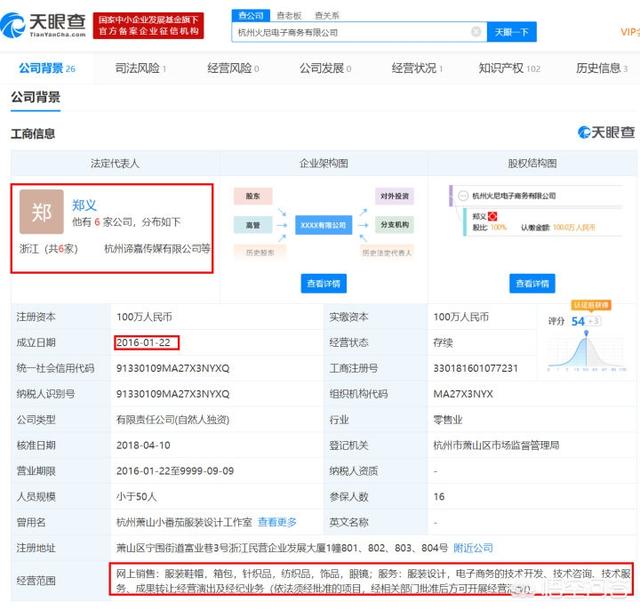
Task: Click insured count value 16
Action: [439, 497]
